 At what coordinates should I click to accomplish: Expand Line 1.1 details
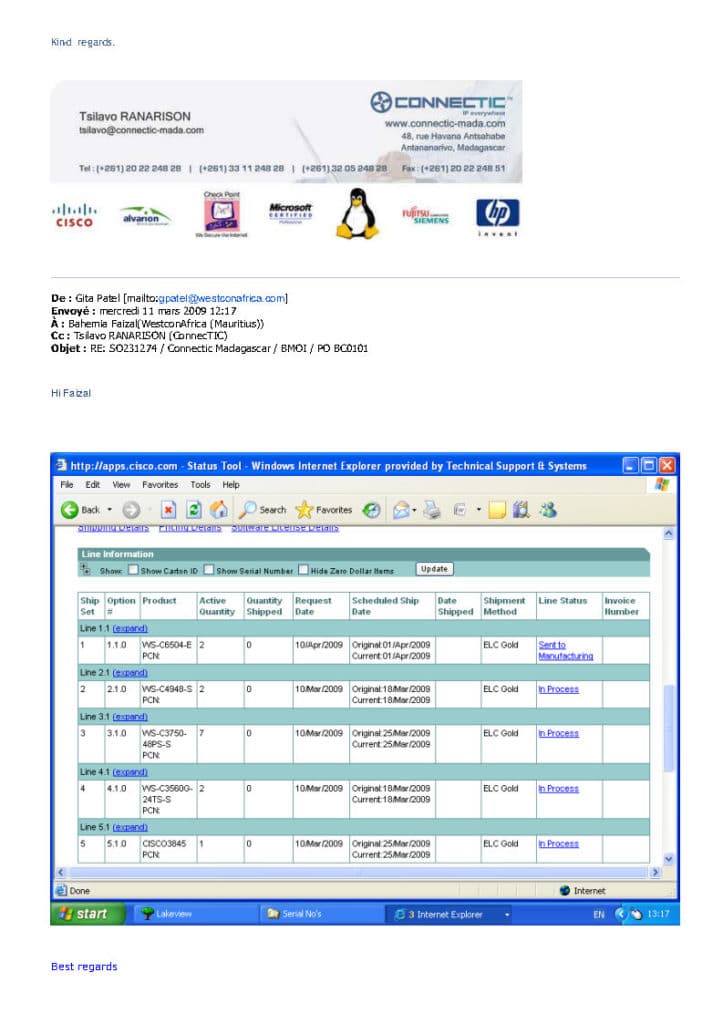[130, 628]
